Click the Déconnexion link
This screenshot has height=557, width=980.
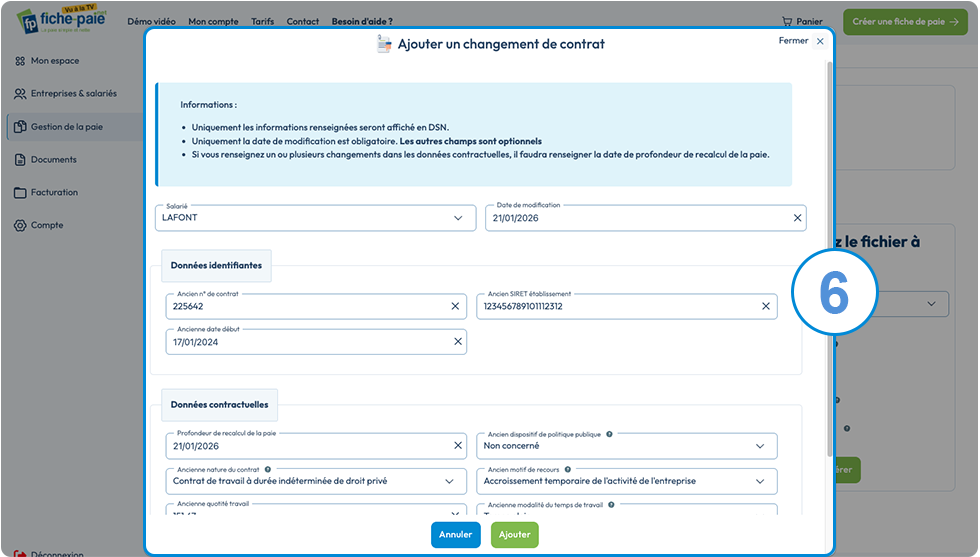pyautogui.click(x=57, y=554)
